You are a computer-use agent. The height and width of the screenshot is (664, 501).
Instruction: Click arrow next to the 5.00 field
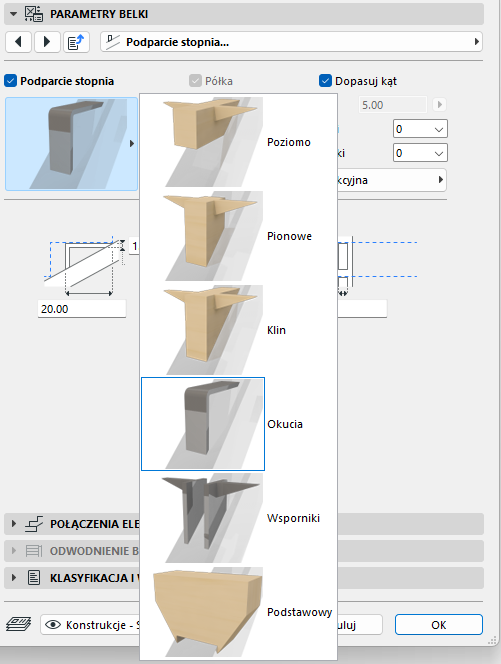click(440, 105)
